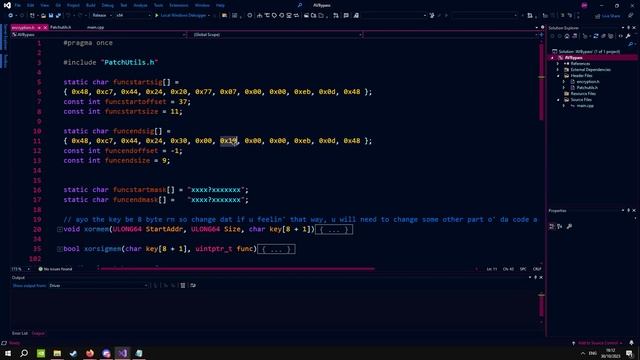Select PatchUtils.h in Solution Explorer
The width and height of the screenshot is (640, 360).
pyautogui.click(x=587, y=88)
